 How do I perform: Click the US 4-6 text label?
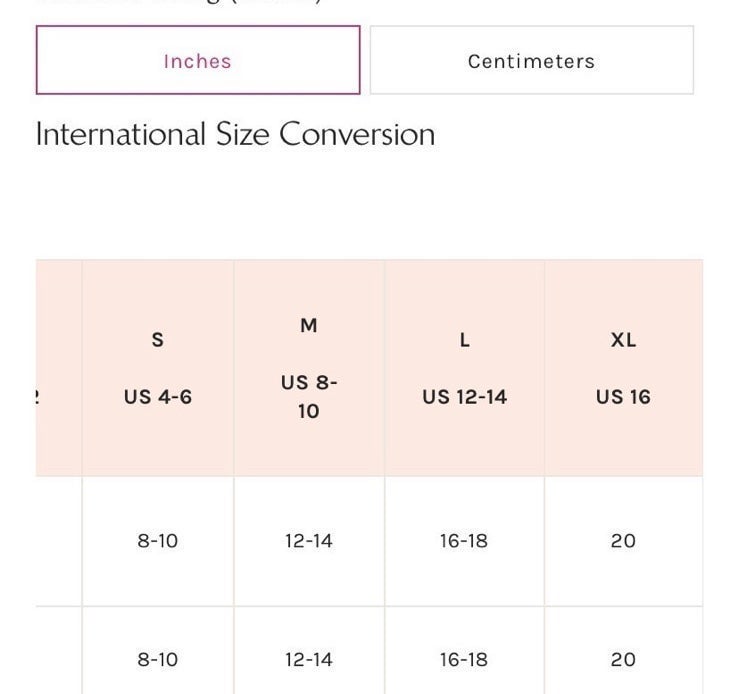pyautogui.click(x=158, y=397)
